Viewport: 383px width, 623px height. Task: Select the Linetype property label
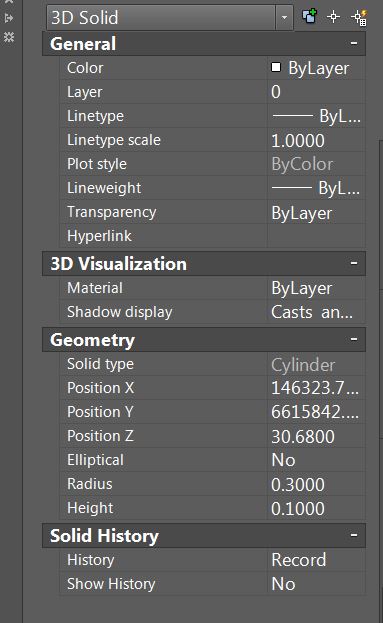pyautogui.click(x=95, y=116)
